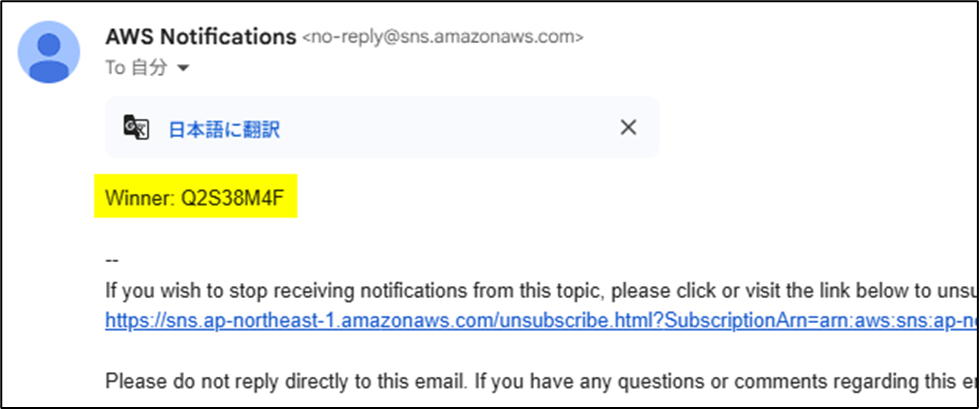Expand recipient details arrow beside 自分
Screen dimensions: 979x409
coord(183,68)
